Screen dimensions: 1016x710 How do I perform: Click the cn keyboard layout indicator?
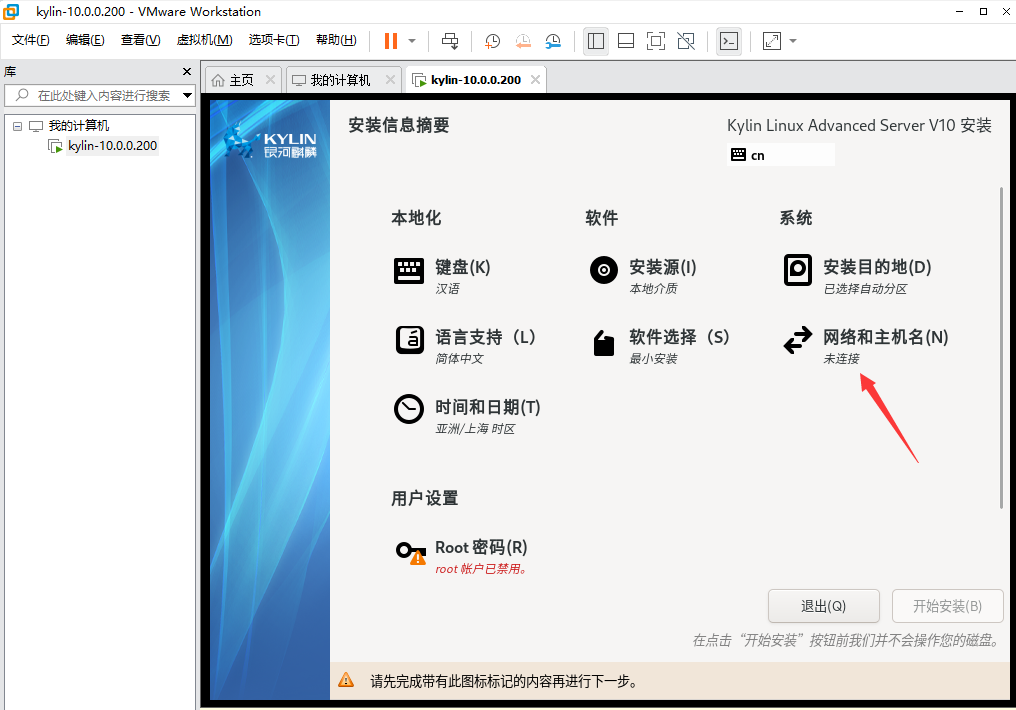click(781, 155)
